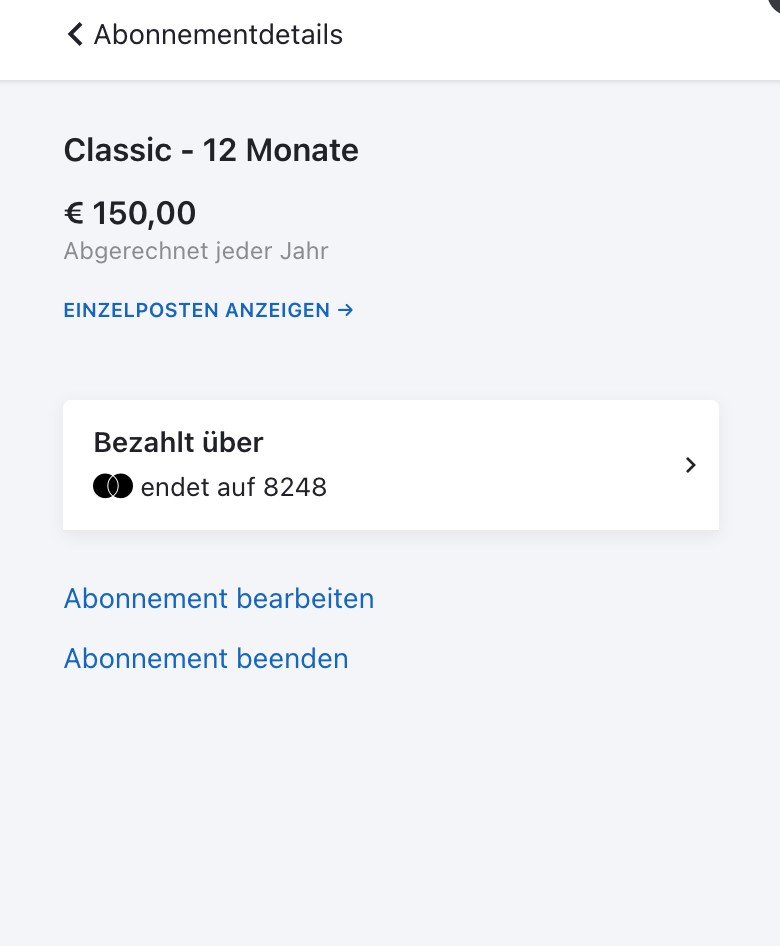Click the Abonnementdetails header title
Viewport: 780px width, 946px height.
(218, 34)
